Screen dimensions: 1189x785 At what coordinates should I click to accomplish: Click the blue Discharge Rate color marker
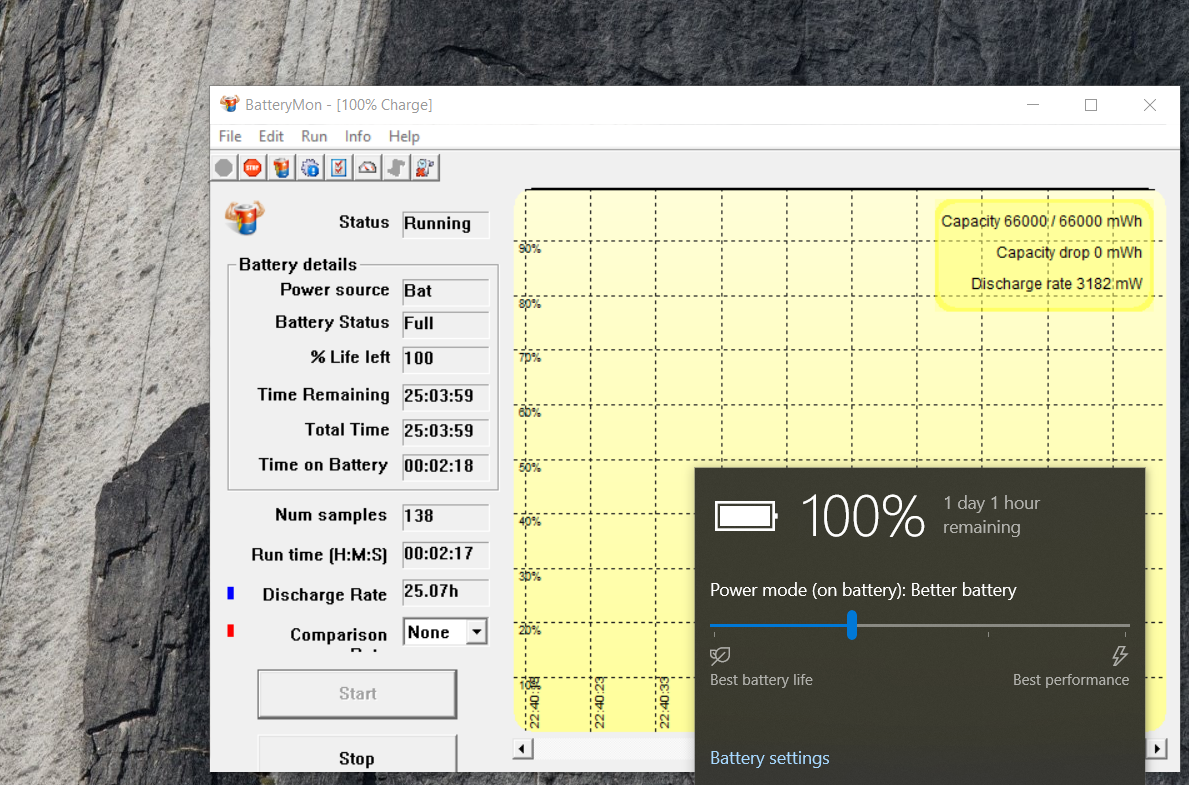coord(231,593)
